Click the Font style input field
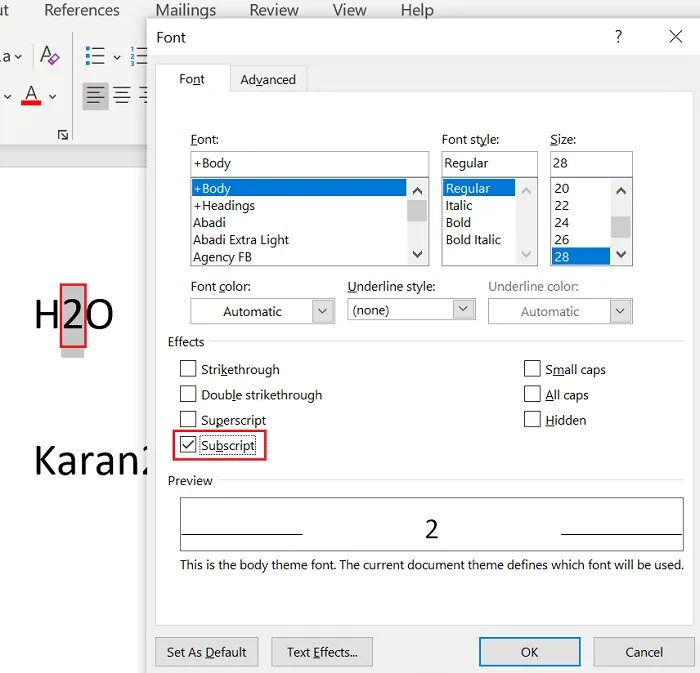This screenshot has height=673, width=700. click(489, 163)
